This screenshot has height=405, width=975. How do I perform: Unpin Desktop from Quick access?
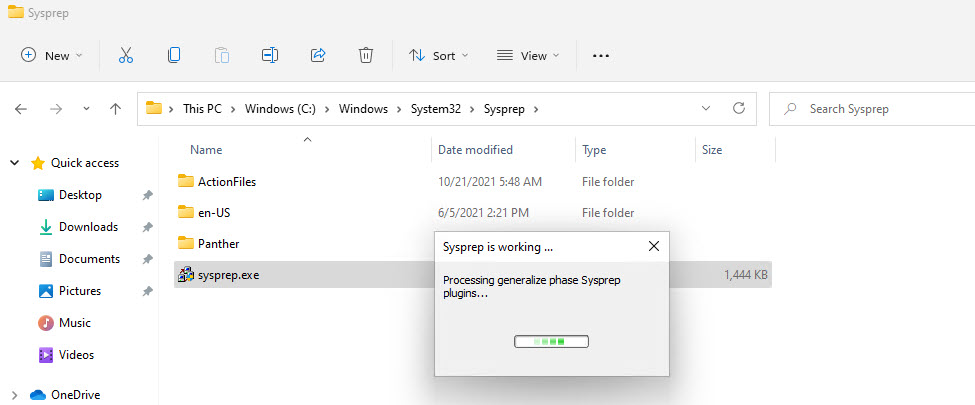pyautogui.click(x=147, y=195)
